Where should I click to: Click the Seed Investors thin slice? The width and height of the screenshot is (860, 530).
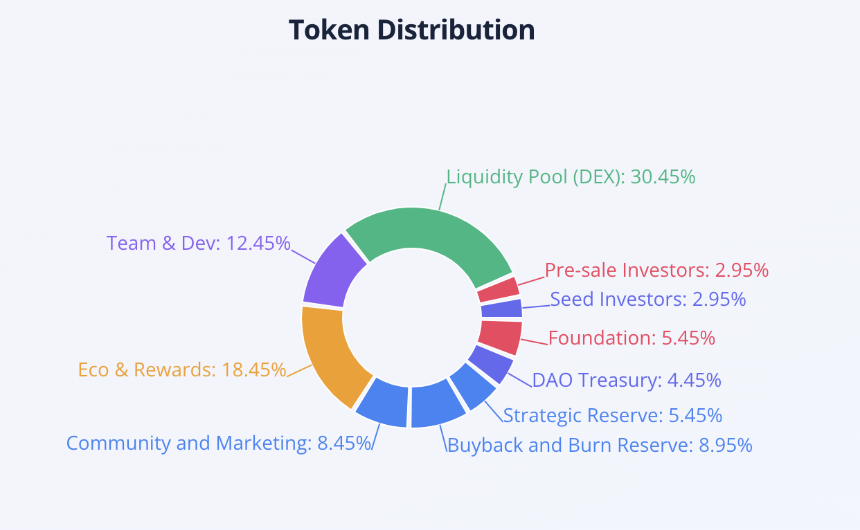[x=501, y=308]
